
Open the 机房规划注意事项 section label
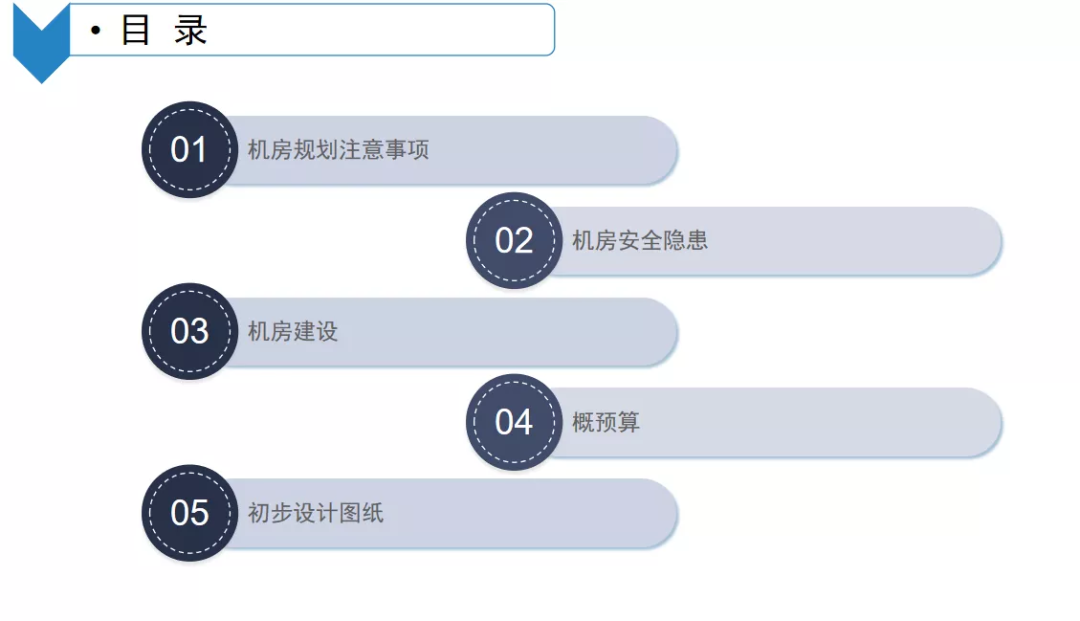pyautogui.click(x=338, y=149)
